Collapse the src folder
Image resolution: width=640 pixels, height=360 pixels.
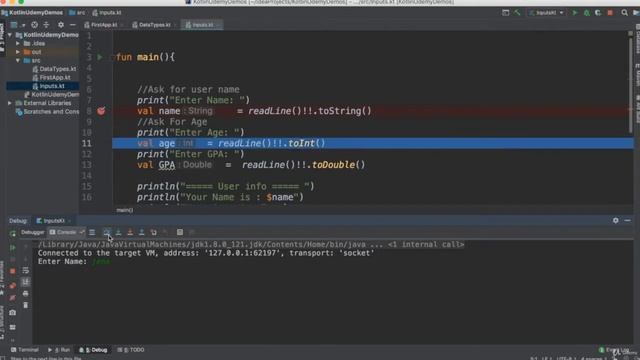click(18, 60)
